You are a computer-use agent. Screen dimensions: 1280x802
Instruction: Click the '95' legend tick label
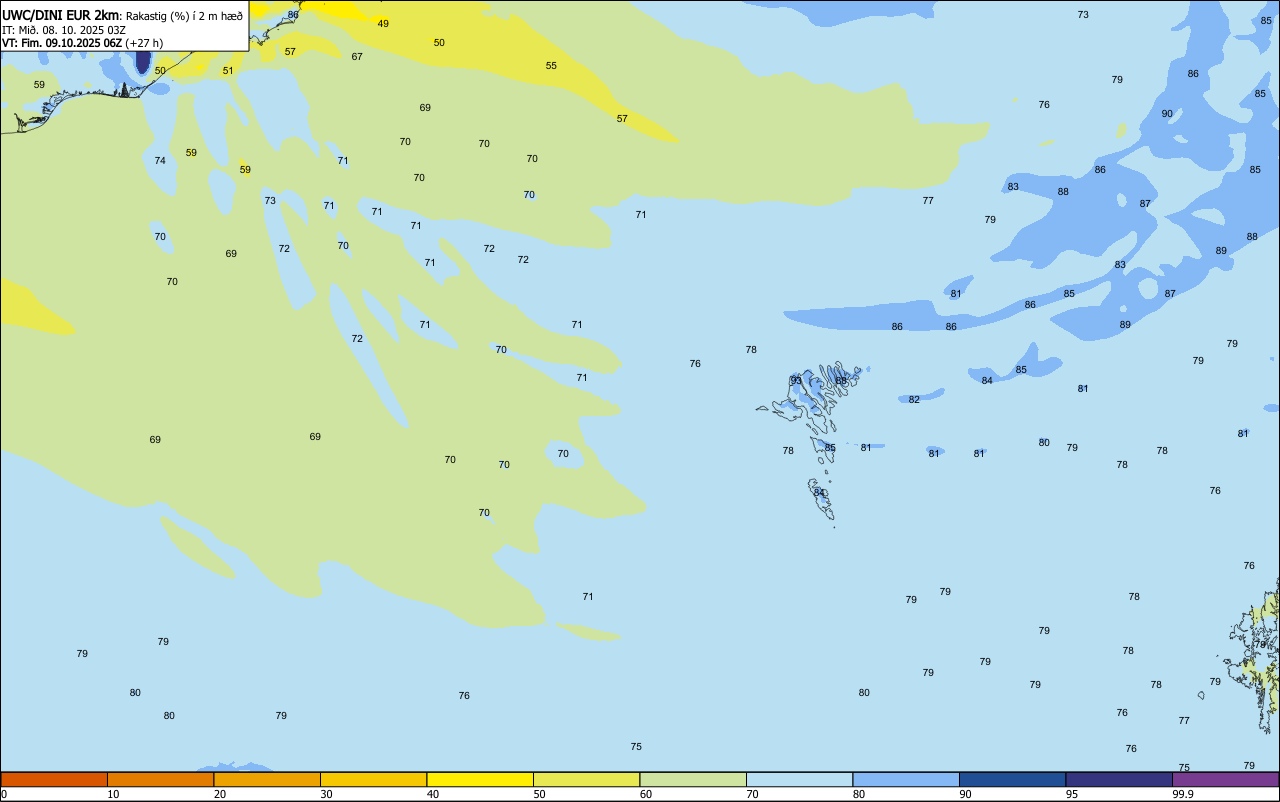1072,794
